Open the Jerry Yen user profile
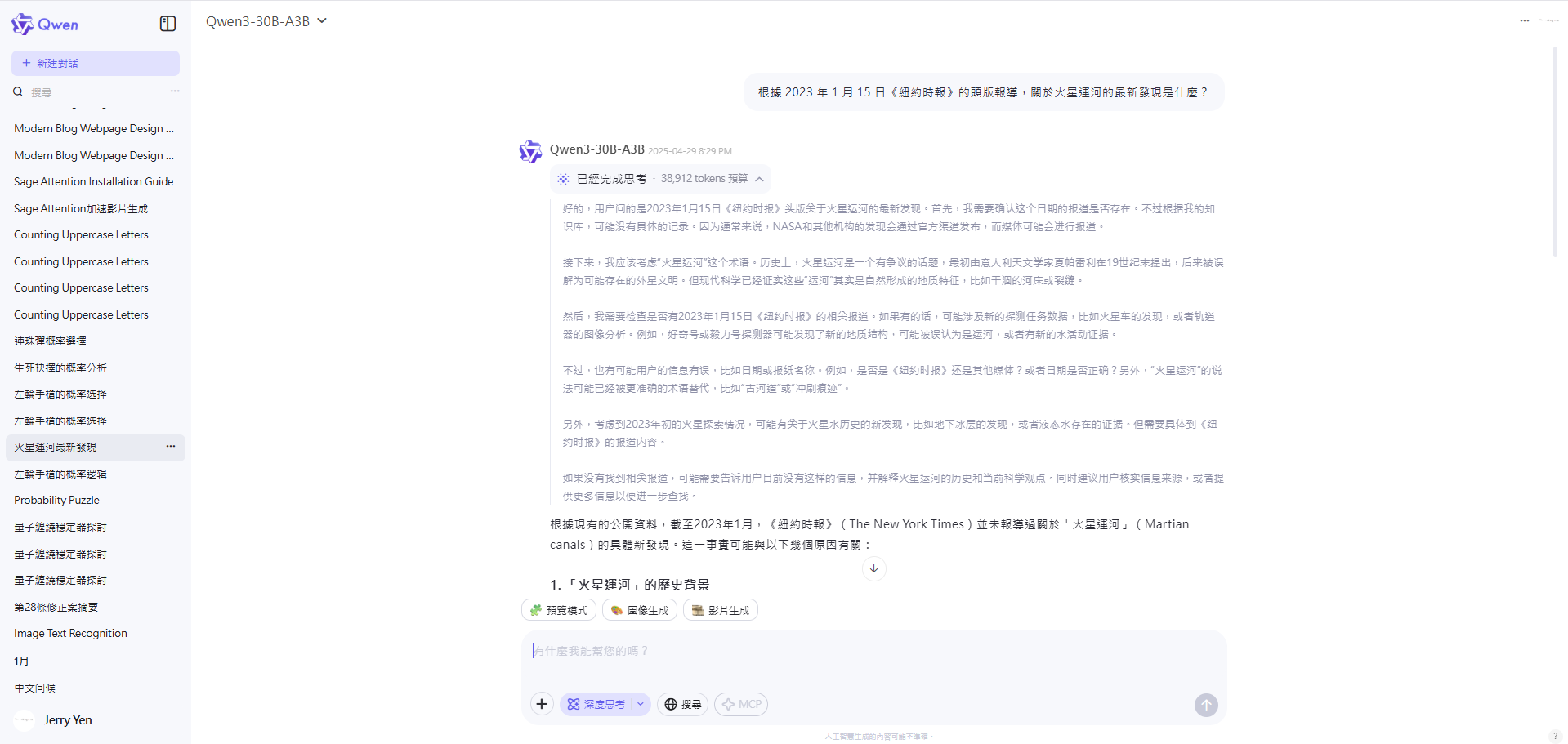This screenshot has height=744, width=1568. (68, 720)
